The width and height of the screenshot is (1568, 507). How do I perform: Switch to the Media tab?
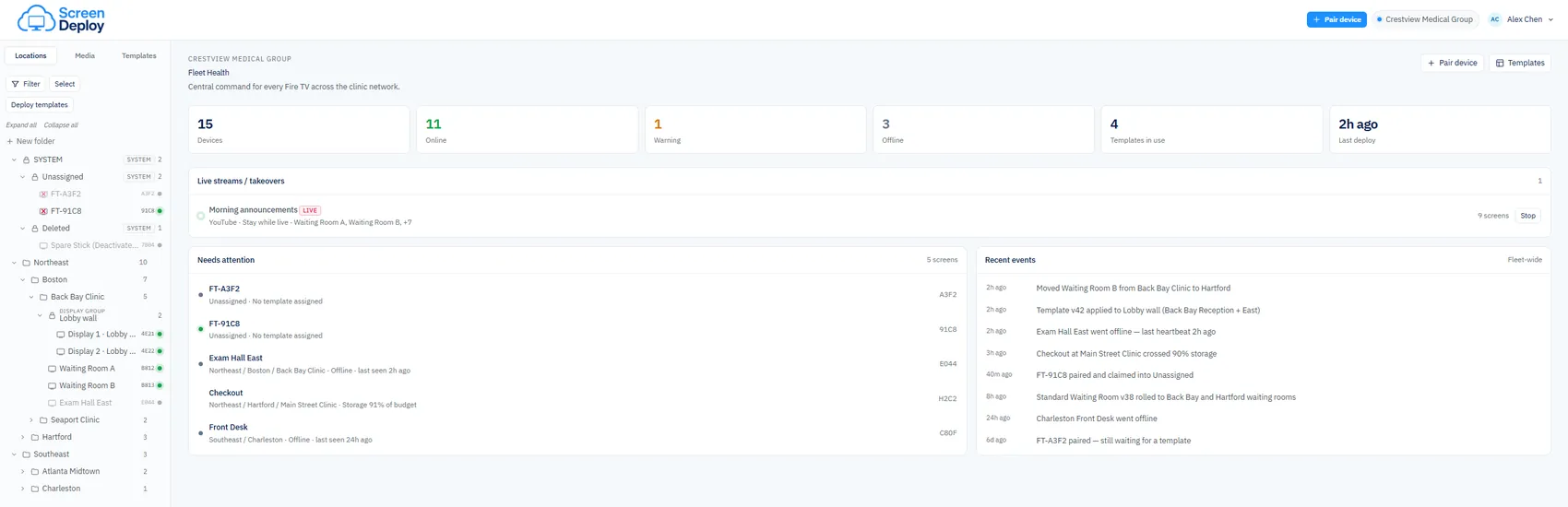85,56
